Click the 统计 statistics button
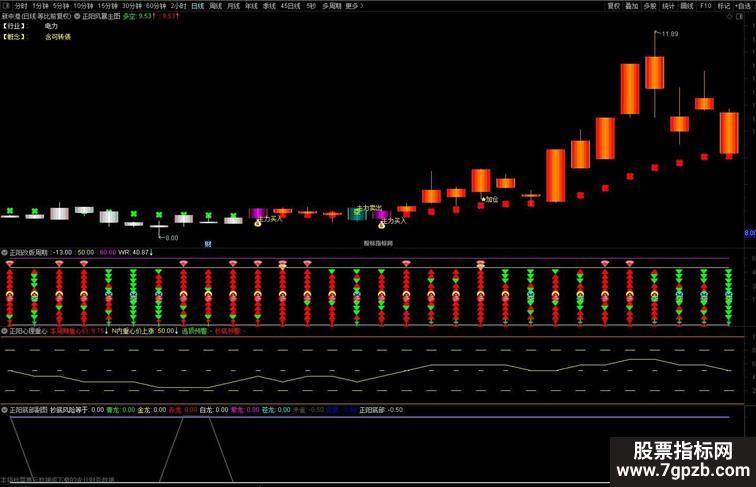This screenshot has height=487, width=756. point(668,6)
